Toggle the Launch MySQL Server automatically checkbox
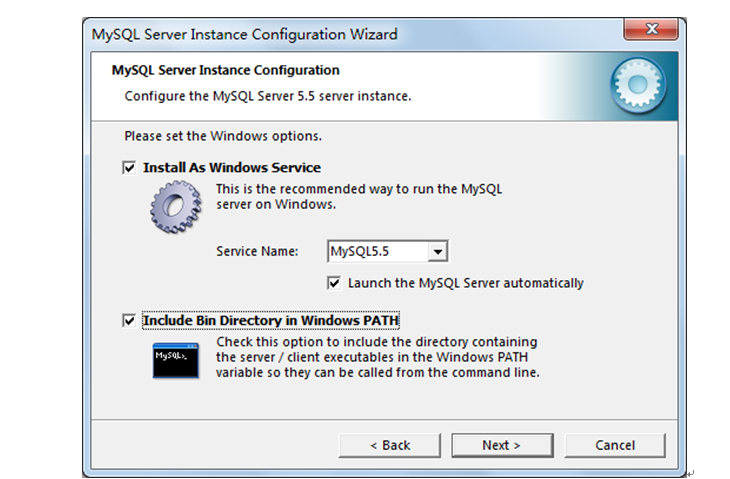The height and width of the screenshot is (479, 730). [x=334, y=283]
